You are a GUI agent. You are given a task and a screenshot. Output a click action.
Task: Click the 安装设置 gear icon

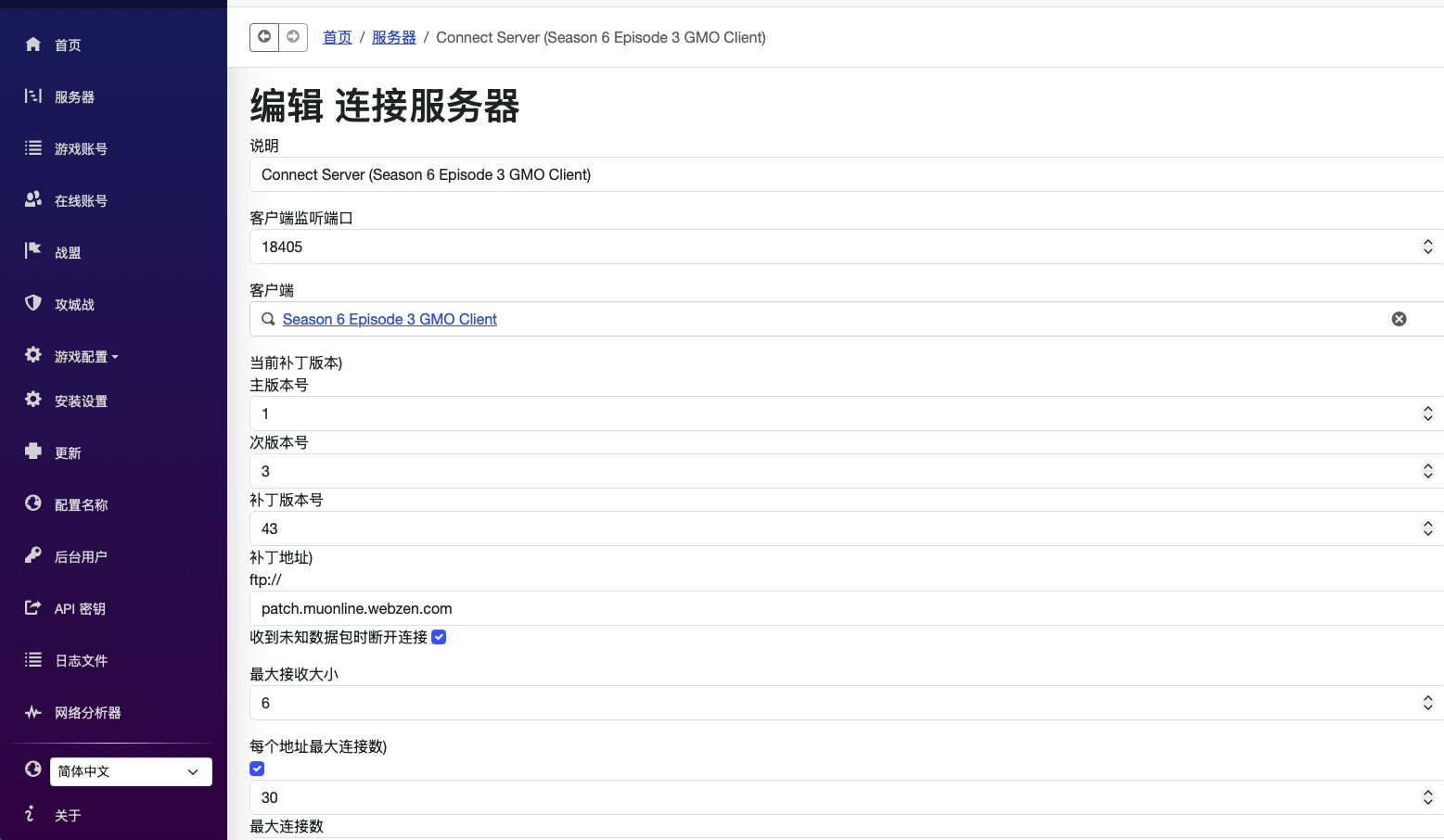[33, 400]
